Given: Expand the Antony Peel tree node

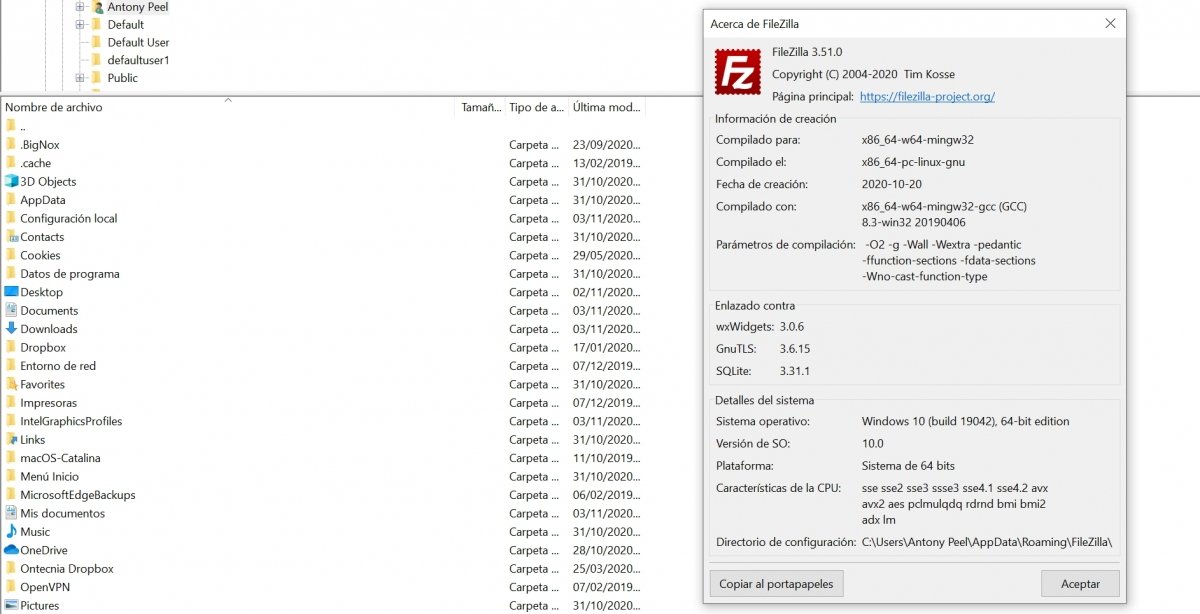Looking at the screenshot, I should pos(80,7).
